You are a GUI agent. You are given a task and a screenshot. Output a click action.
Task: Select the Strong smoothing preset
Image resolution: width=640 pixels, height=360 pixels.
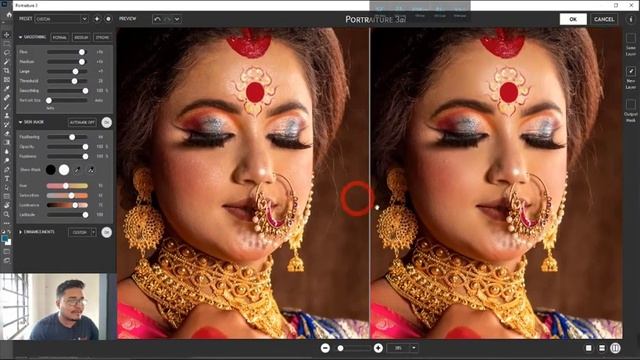click(102, 37)
